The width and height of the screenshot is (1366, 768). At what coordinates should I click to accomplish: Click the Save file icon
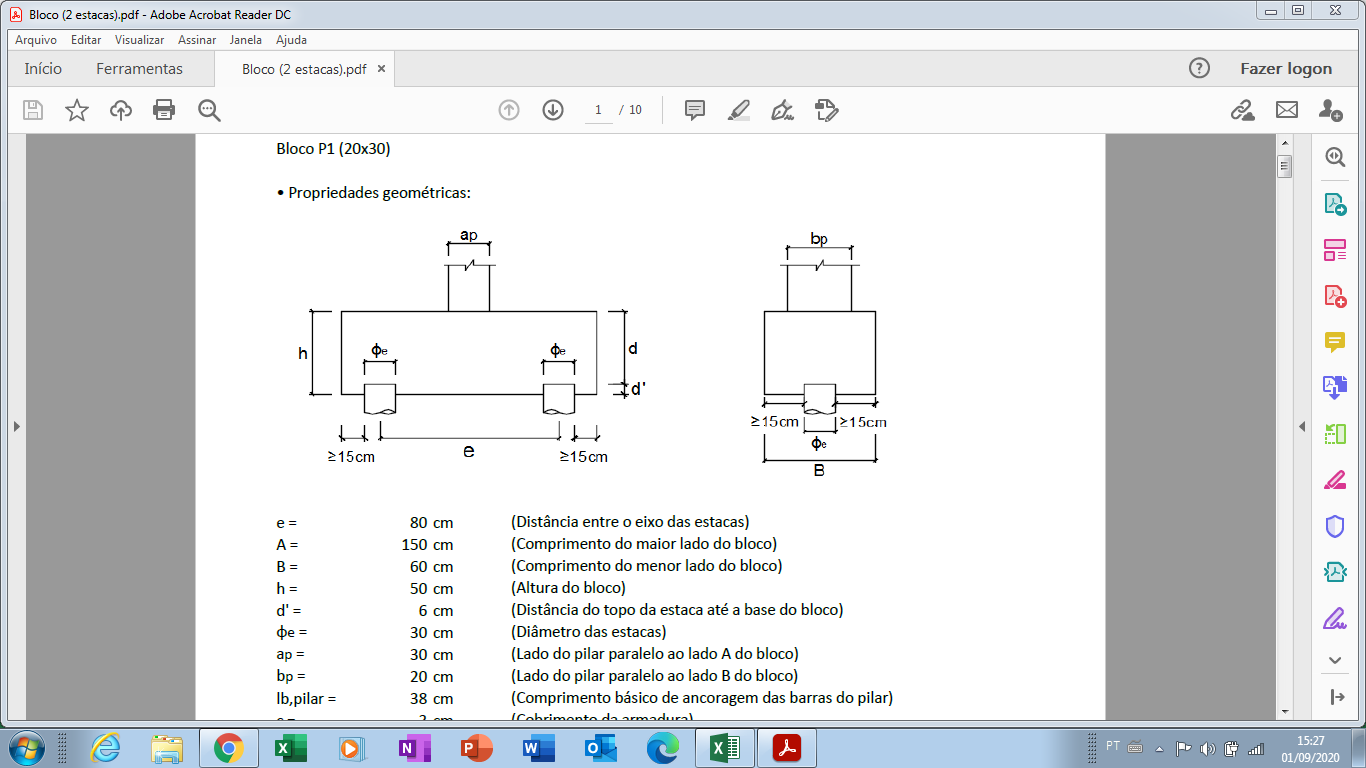(33, 110)
